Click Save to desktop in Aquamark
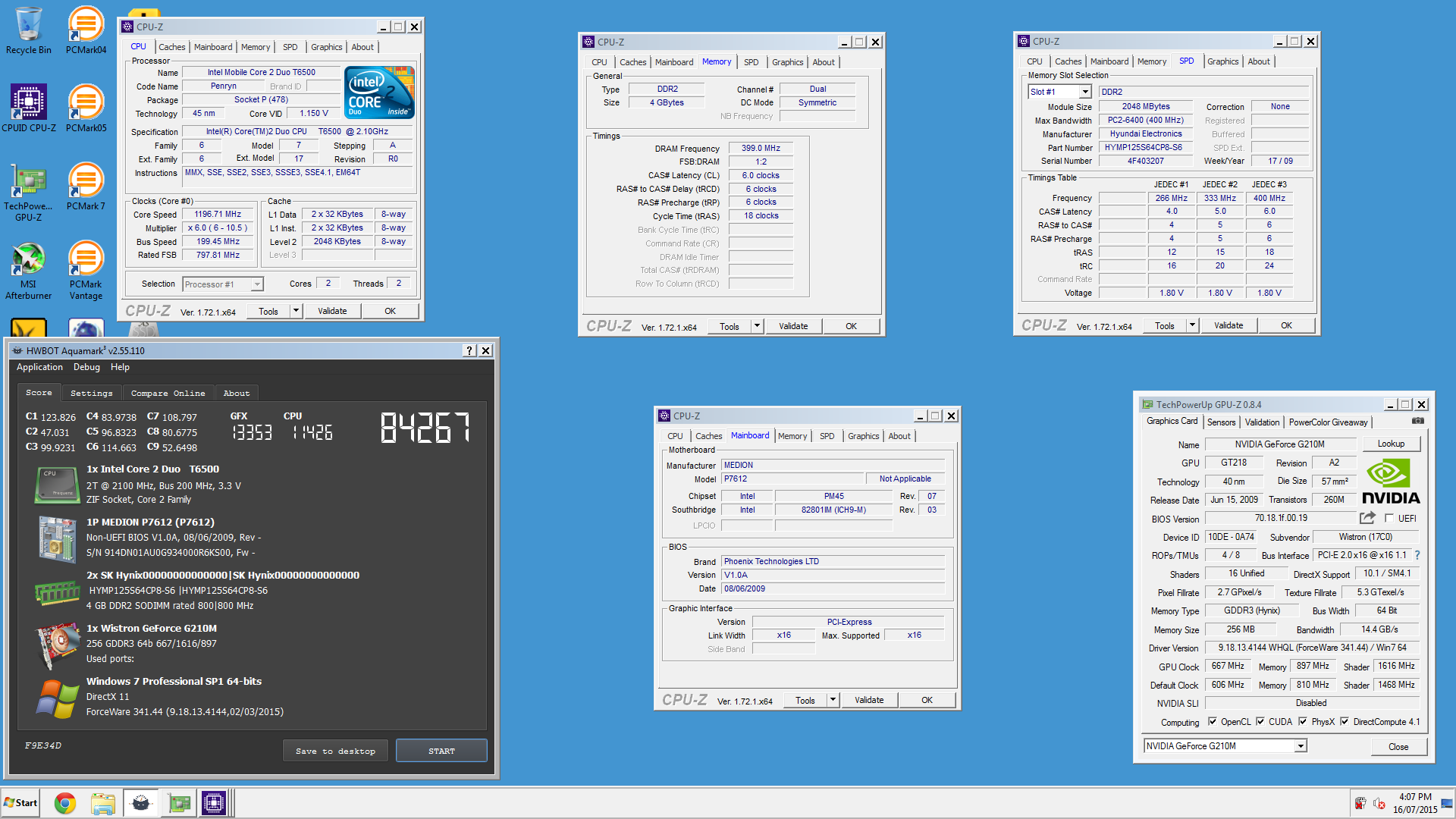The image size is (1456, 819). point(335,751)
